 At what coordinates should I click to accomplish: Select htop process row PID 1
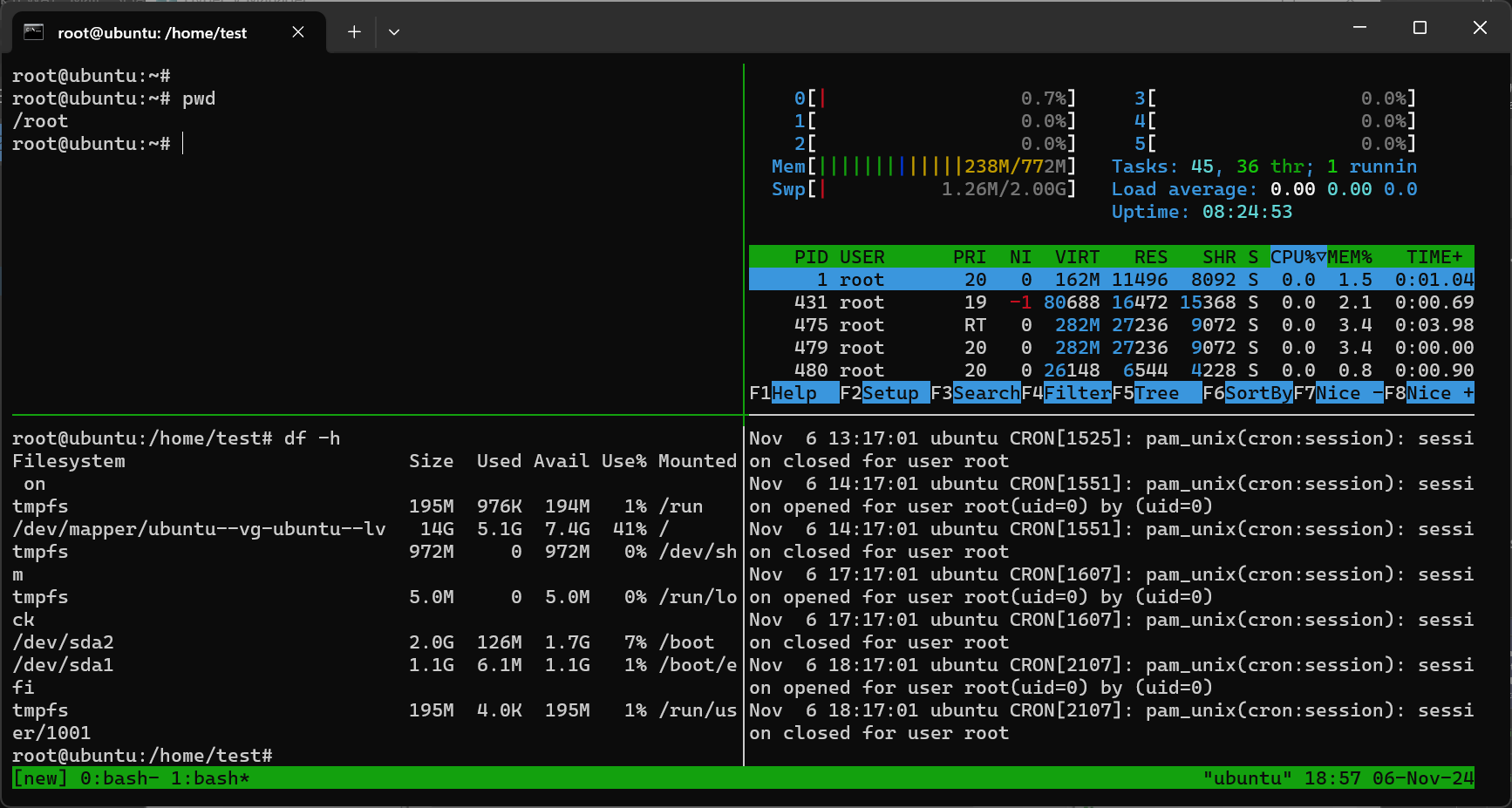point(1112,280)
